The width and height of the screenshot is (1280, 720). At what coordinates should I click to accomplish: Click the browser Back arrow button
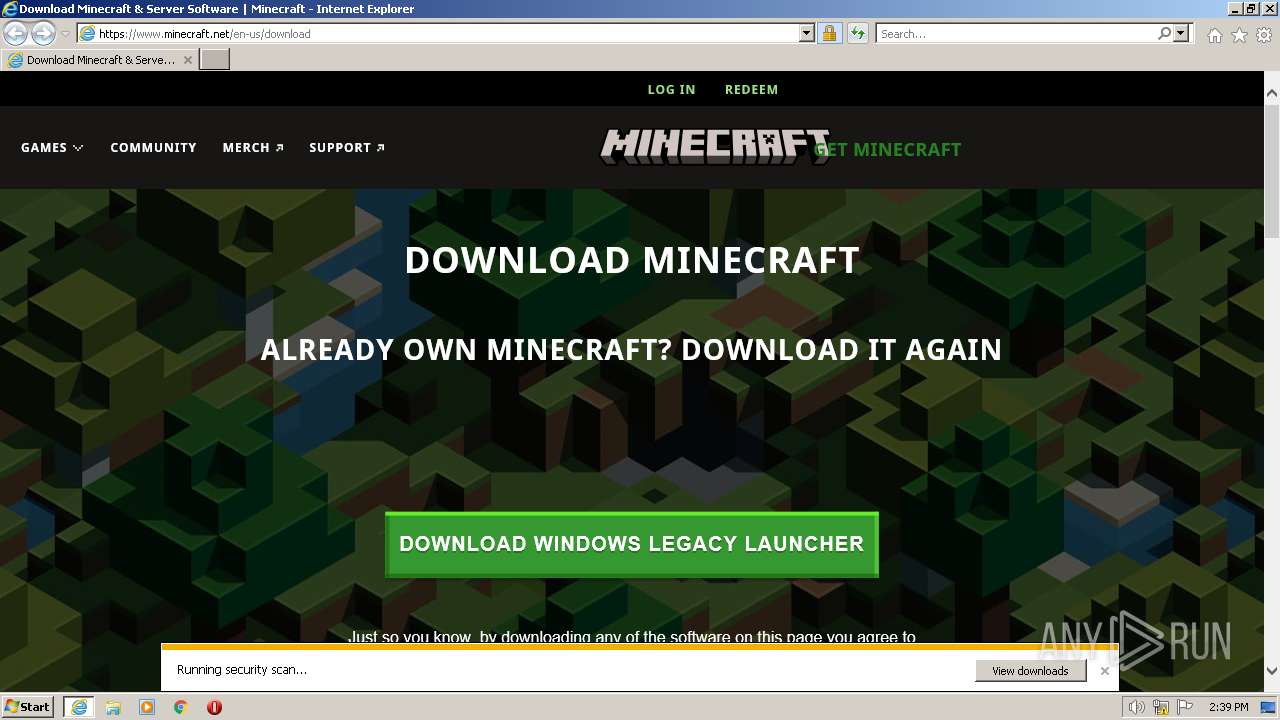point(15,33)
